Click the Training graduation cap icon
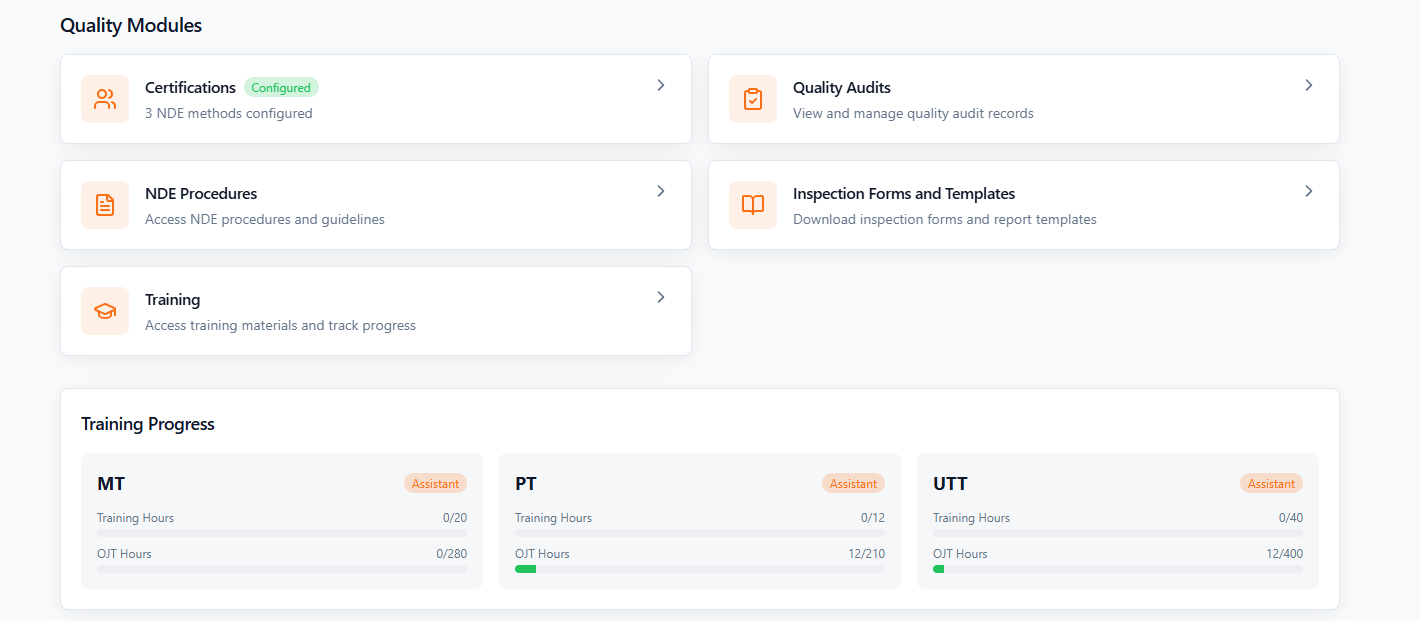The height and width of the screenshot is (621, 1420). point(105,311)
